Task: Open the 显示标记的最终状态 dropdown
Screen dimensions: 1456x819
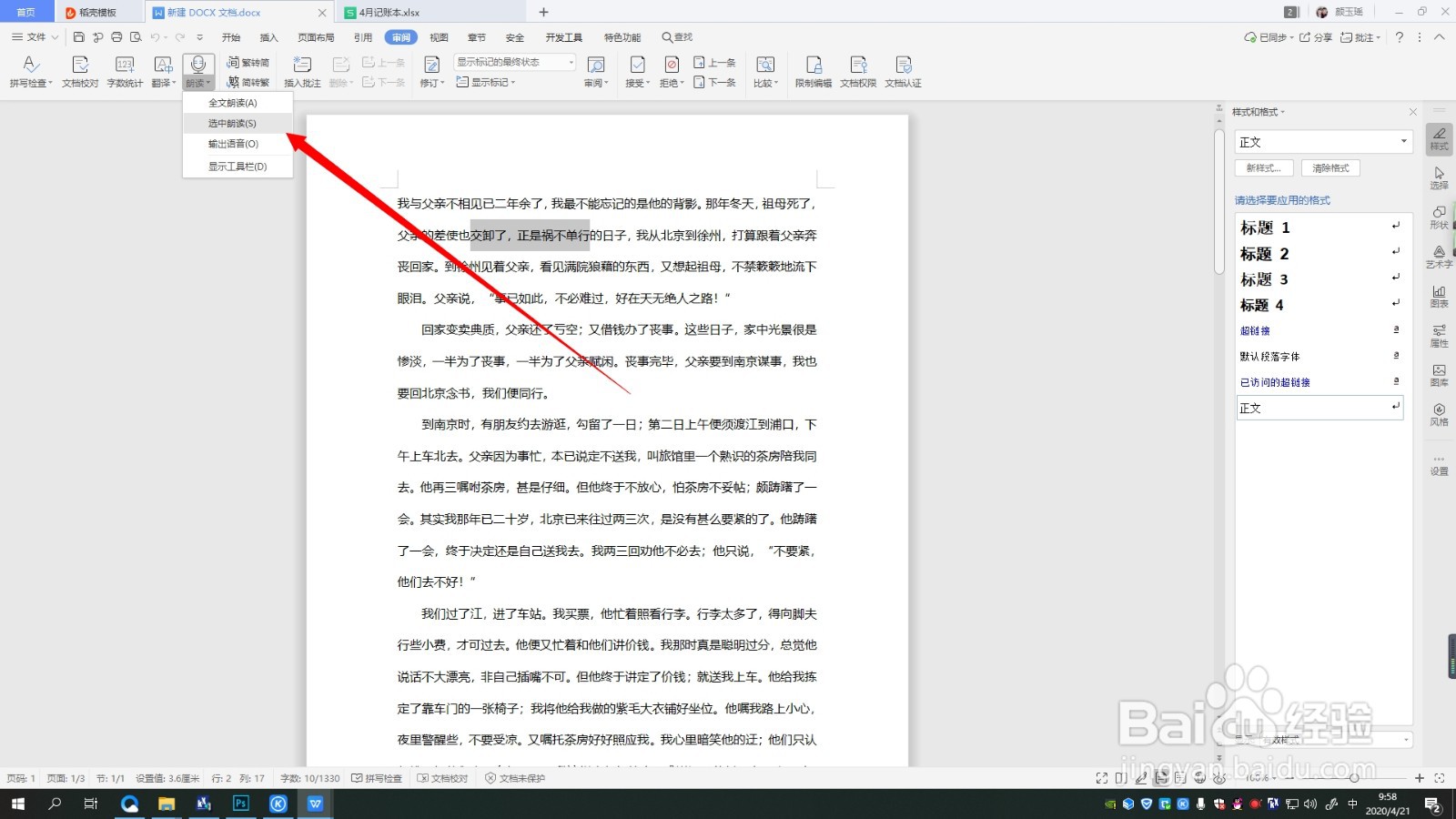Action: 570,62
